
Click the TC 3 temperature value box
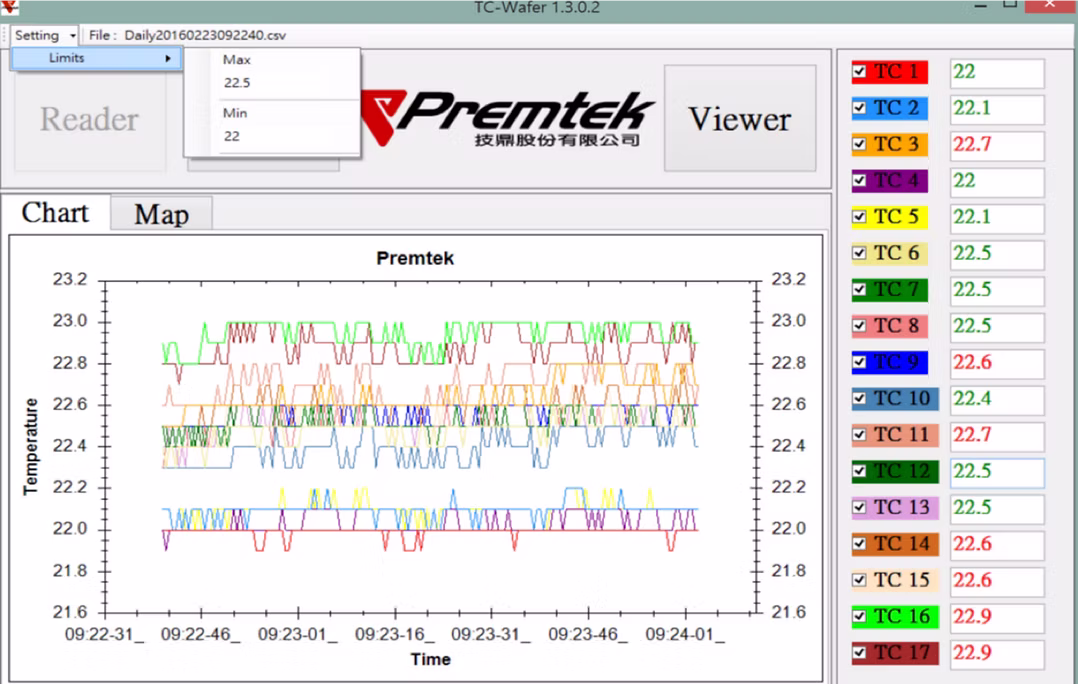(996, 145)
